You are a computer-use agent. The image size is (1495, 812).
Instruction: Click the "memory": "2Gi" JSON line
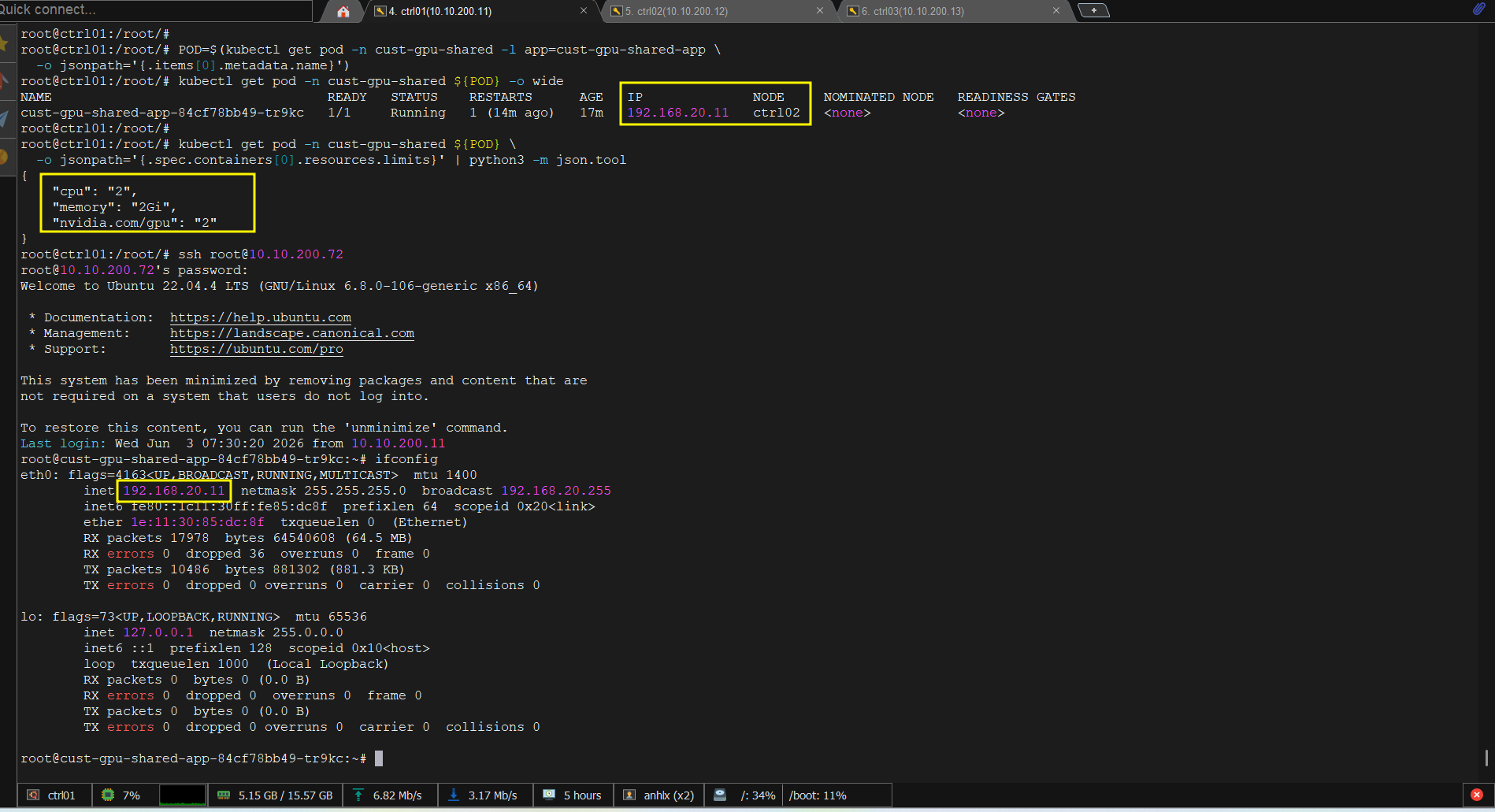(x=115, y=207)
